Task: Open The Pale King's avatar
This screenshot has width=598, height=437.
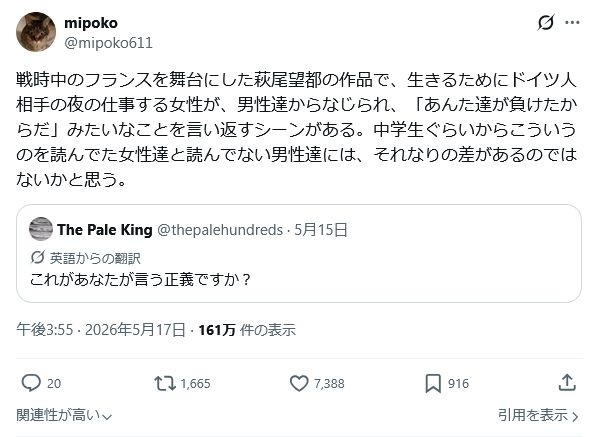Action: [x=41, y=229]
